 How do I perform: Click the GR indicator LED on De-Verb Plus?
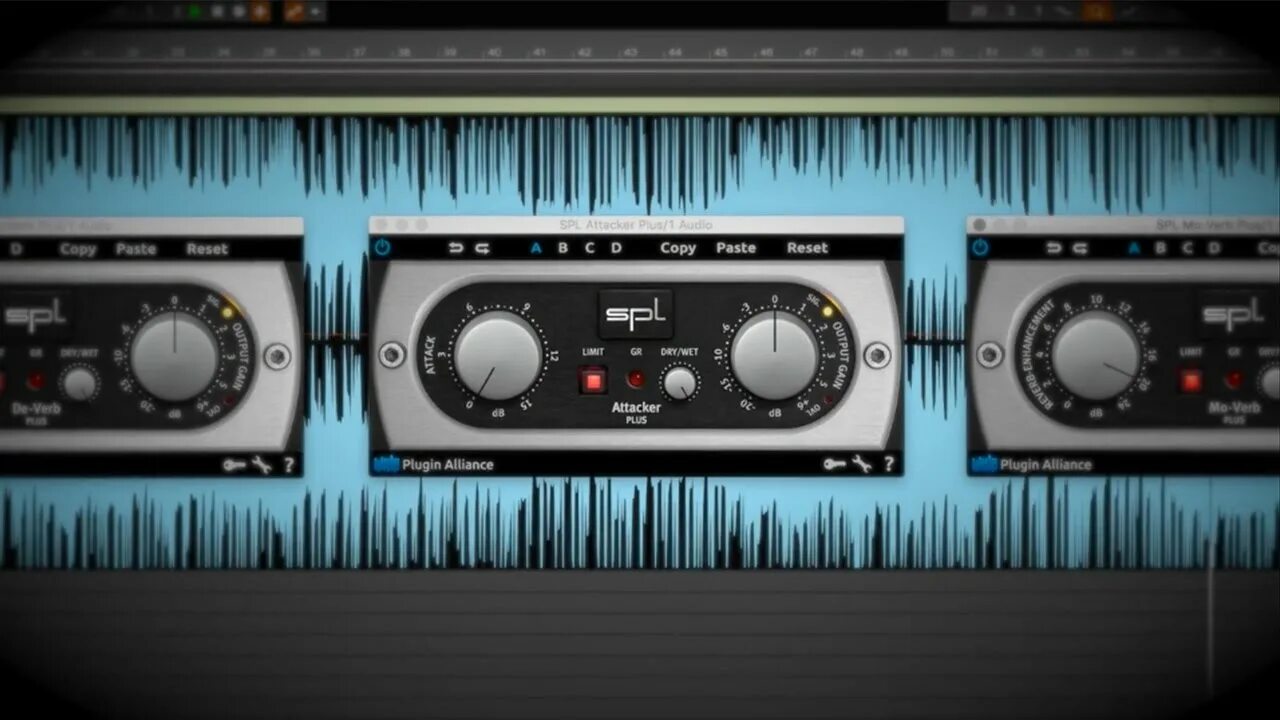point(35,381)
